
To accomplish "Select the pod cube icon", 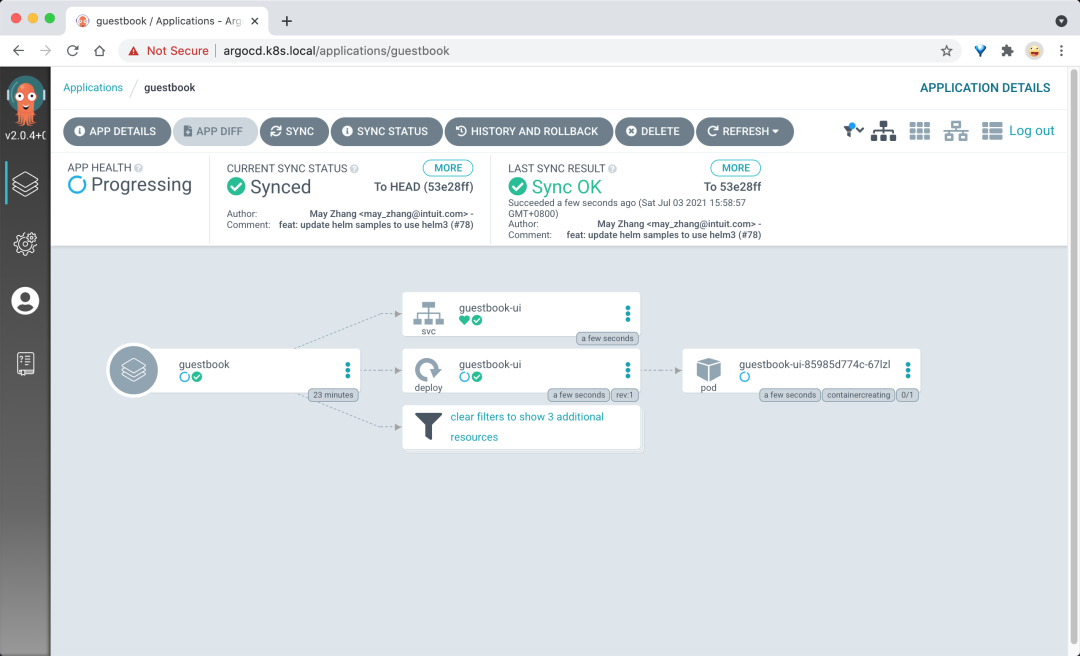I will click(x=708, y=369).
